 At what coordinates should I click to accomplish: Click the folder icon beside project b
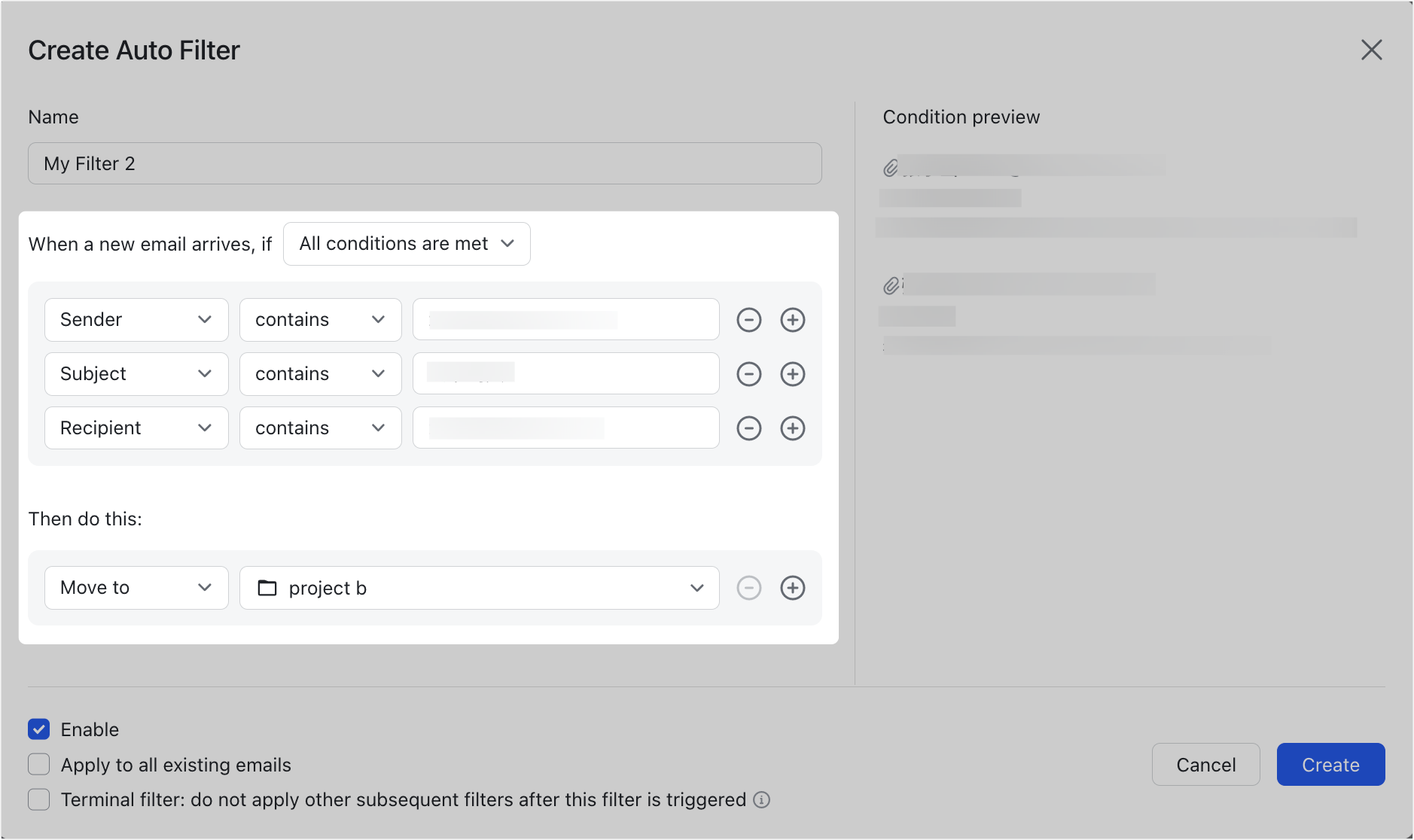pyautogui.click(x=267, y=588)
